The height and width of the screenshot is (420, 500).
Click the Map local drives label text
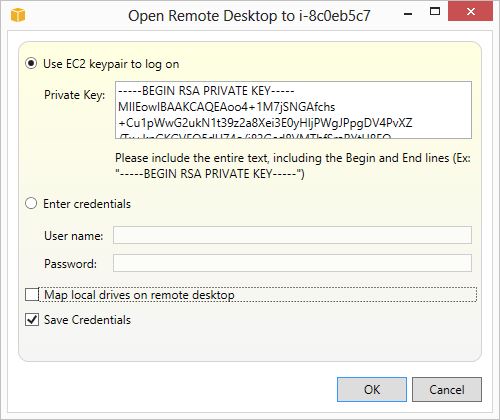pos(139,295)
